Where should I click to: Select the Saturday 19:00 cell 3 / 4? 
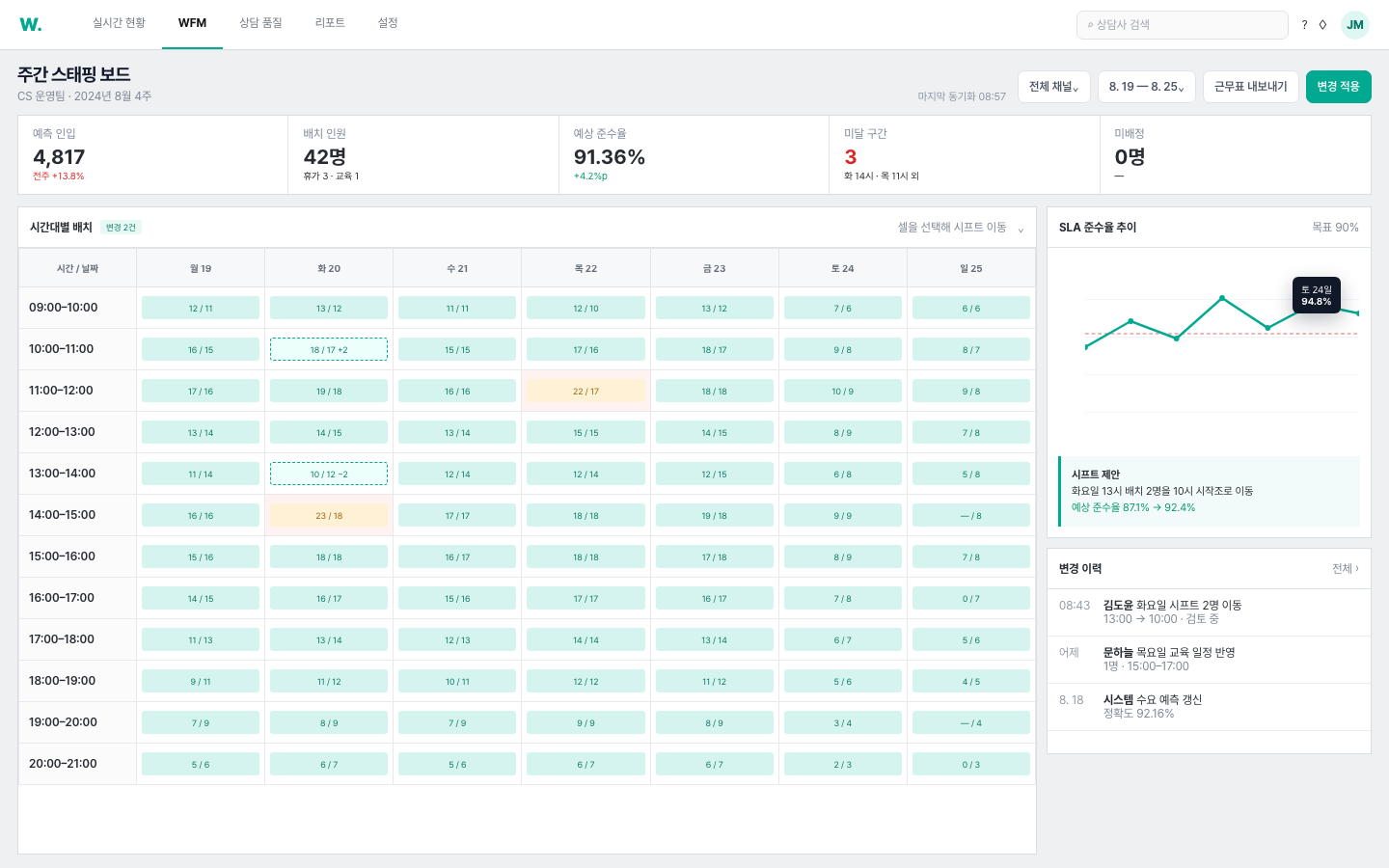point(843,722)
